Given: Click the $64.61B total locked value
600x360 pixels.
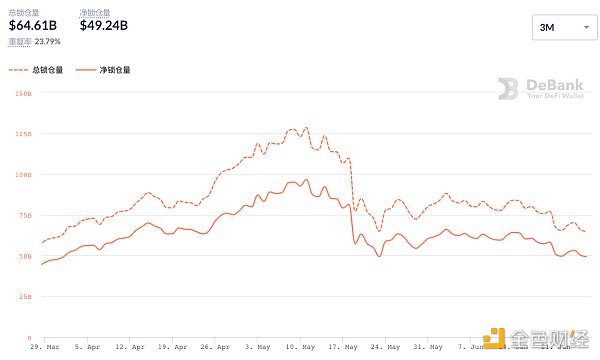Looking at the screenshot, I should tap(33, 26).
